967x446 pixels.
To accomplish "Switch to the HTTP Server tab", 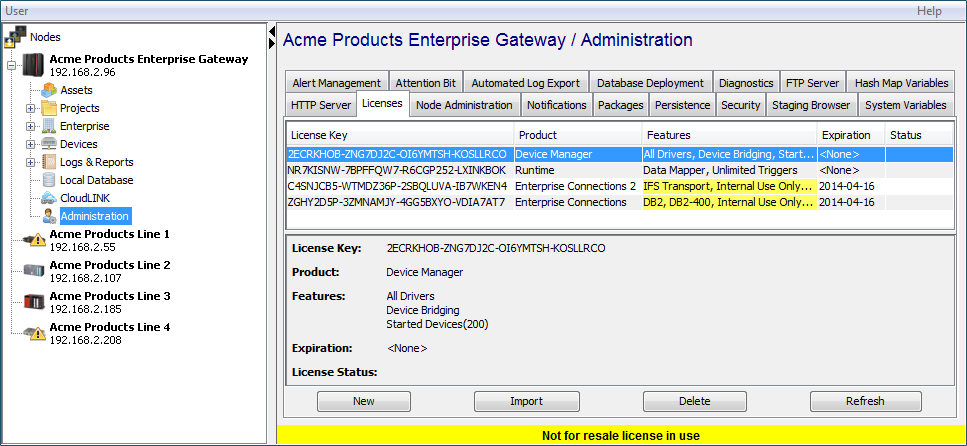I will coord(321,105).
